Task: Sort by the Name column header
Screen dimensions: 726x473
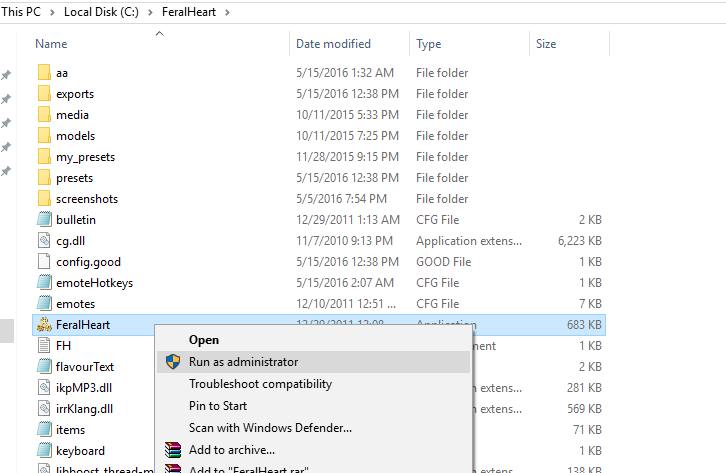Action: point(51,44)
